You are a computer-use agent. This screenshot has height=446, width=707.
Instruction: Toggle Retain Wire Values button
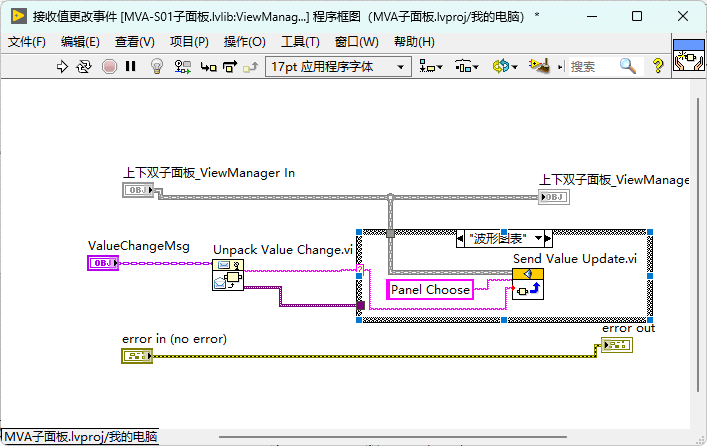coord(183,67)
